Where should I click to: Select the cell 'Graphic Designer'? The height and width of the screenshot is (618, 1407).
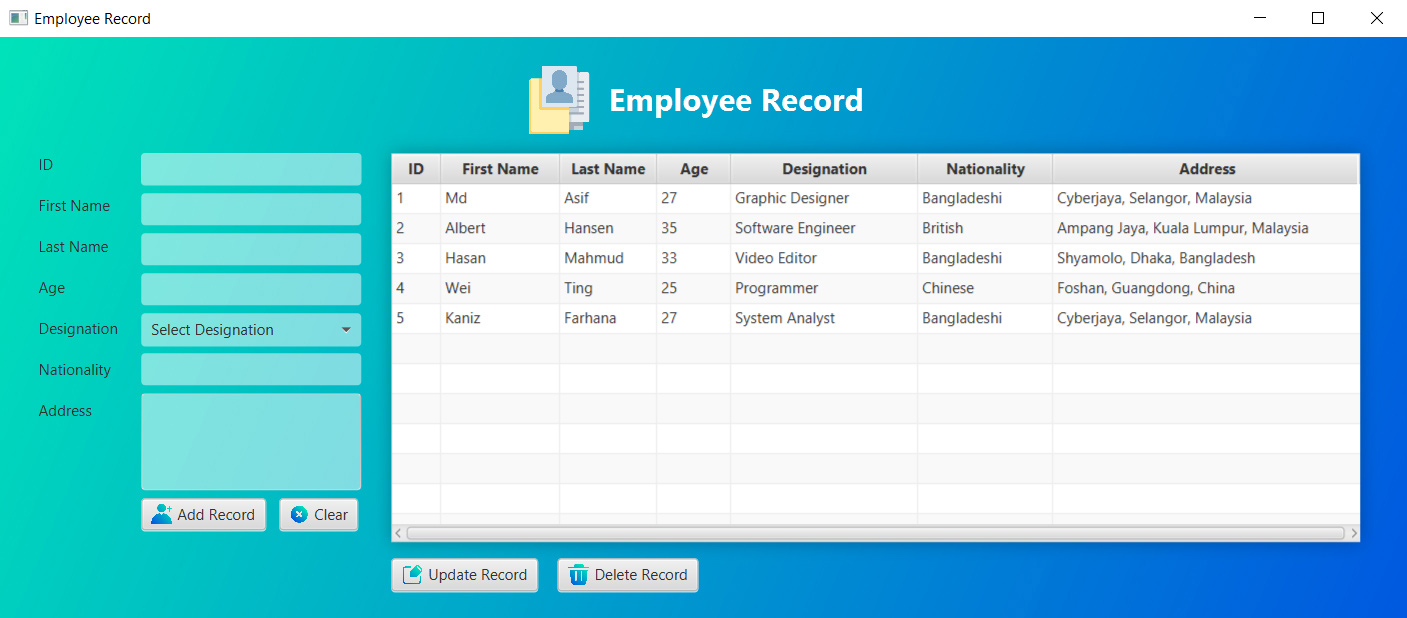click(824, 198)
